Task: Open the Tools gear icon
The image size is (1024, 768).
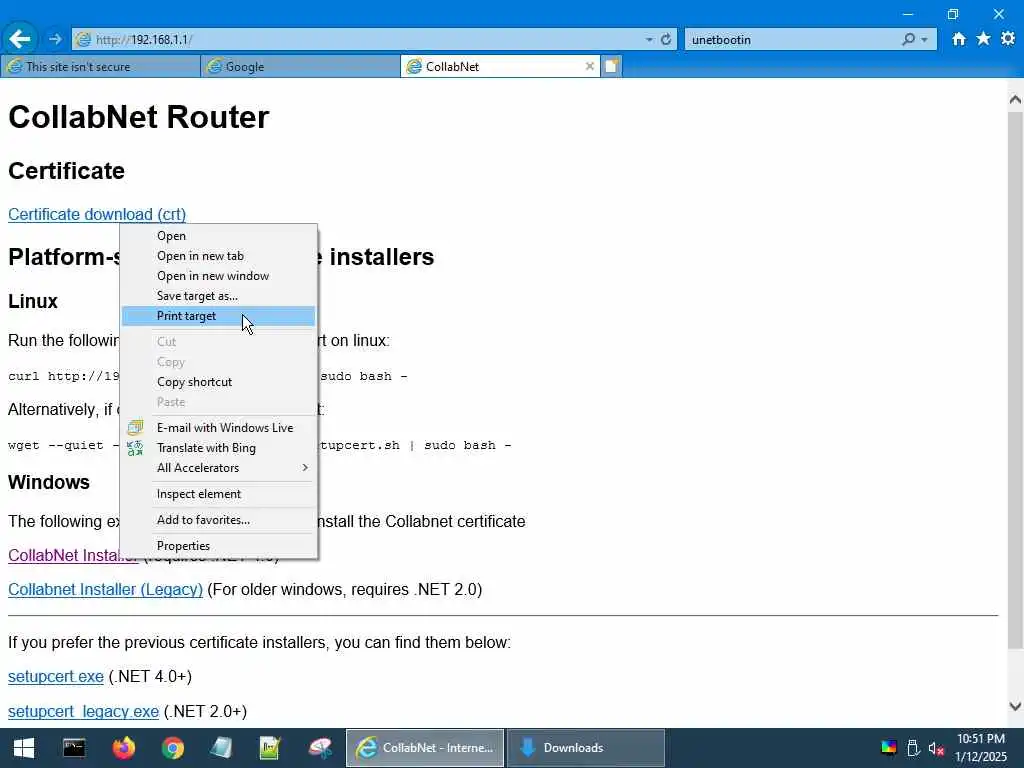Action: [1008, 39]
